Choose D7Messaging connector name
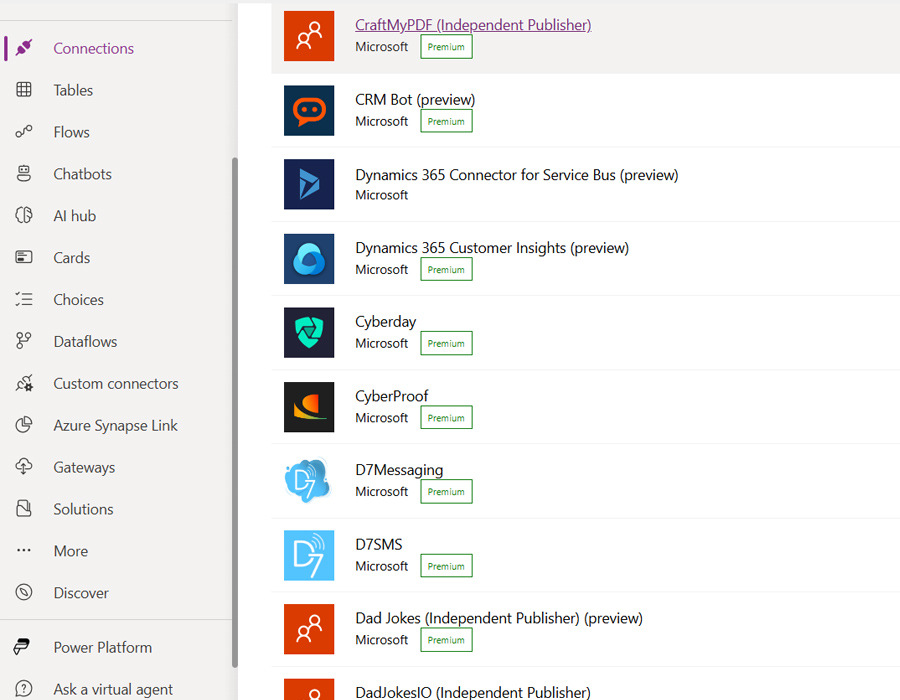This screenshot has width=900, height=700. click(x=399, y=470)
